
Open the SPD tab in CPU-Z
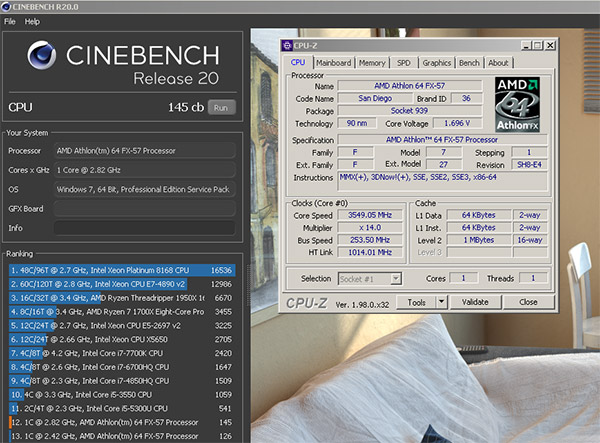404,63
